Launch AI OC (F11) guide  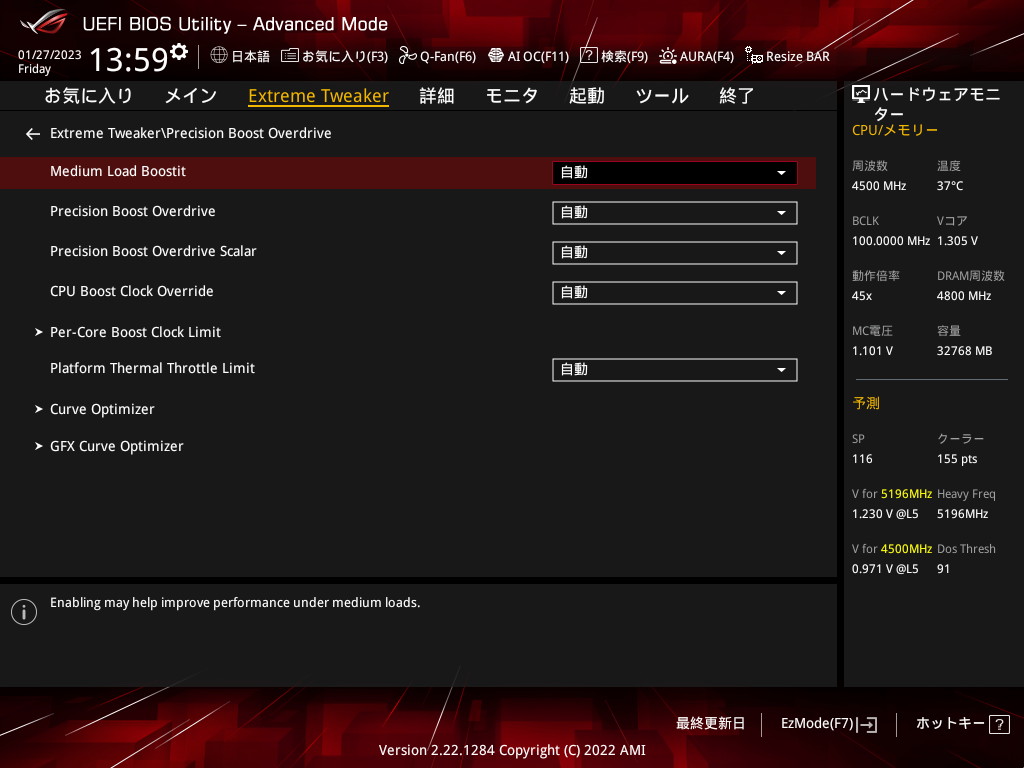pyautogui.click(x=495, y=56)
